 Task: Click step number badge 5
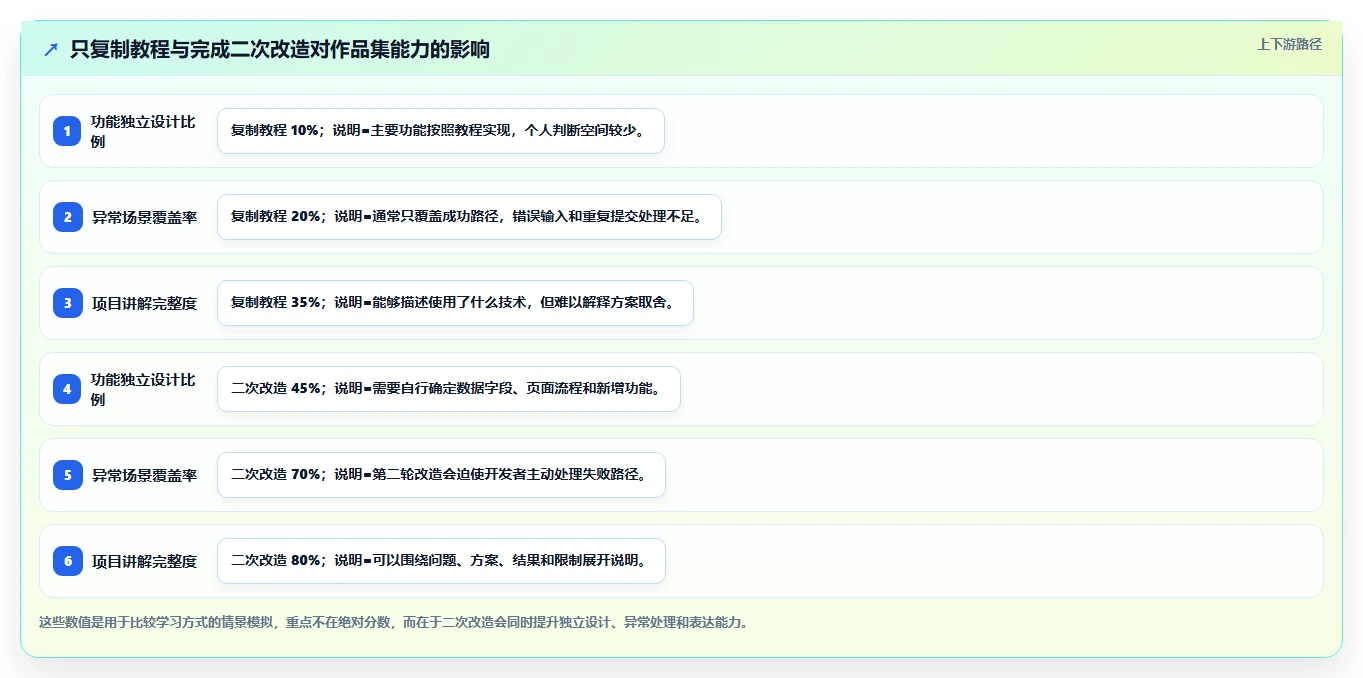[67, 475]
